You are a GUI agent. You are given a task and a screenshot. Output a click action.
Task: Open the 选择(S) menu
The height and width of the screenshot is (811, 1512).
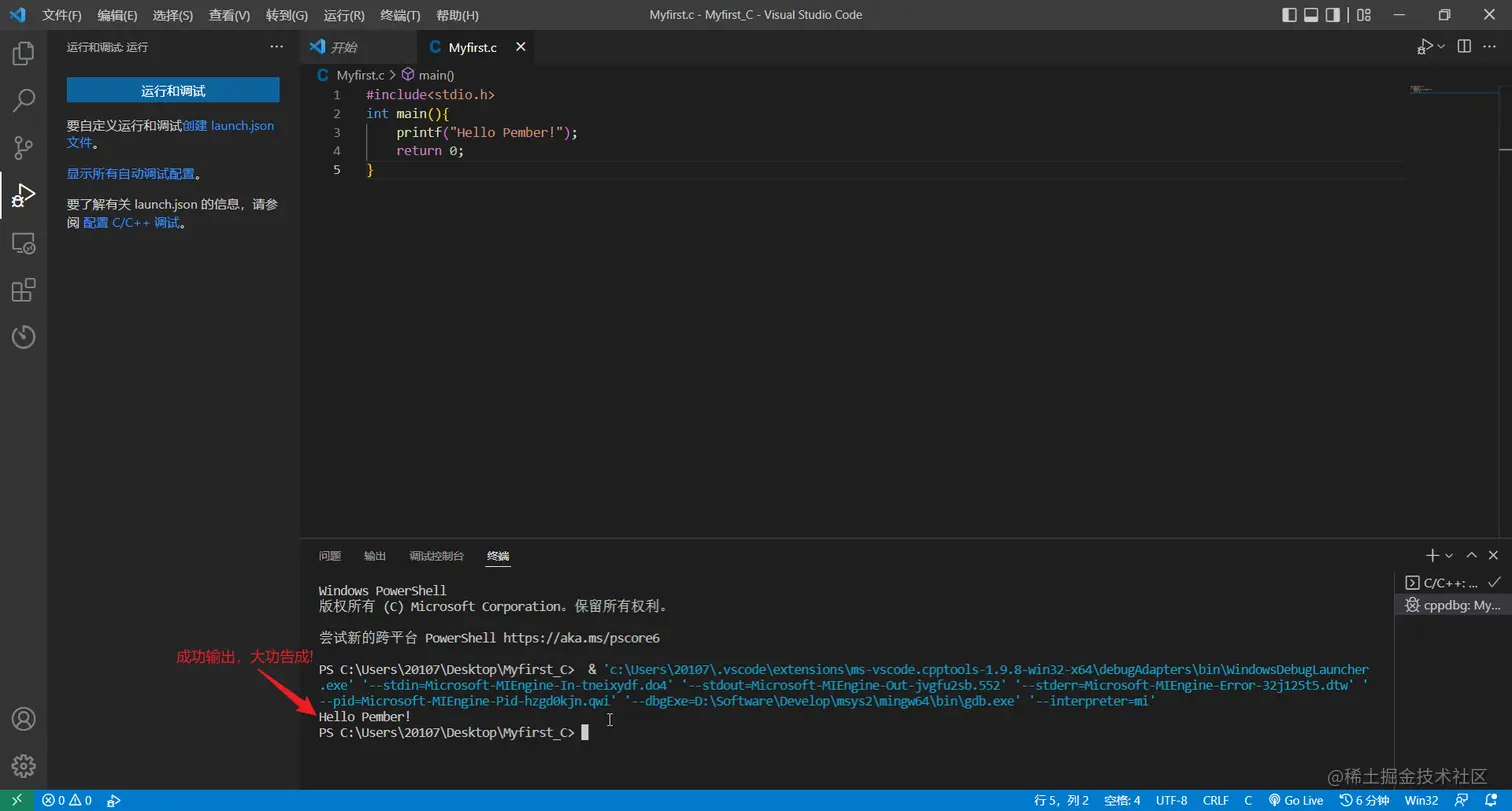[x=173, y=15]
